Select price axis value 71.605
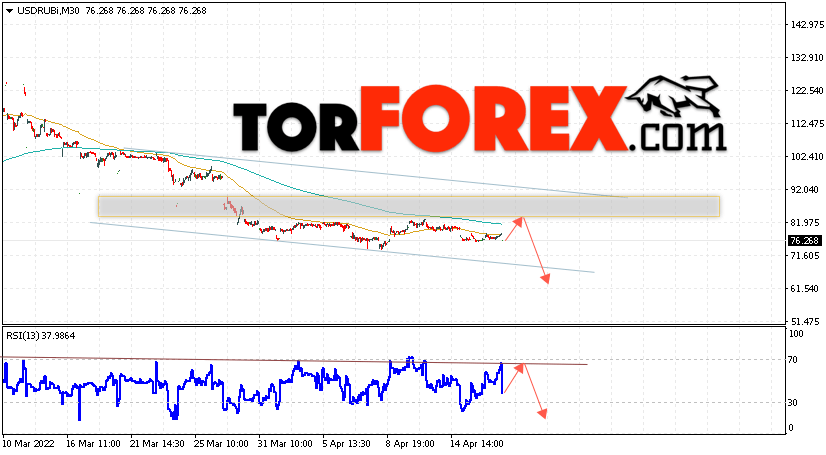 point(807,256)
